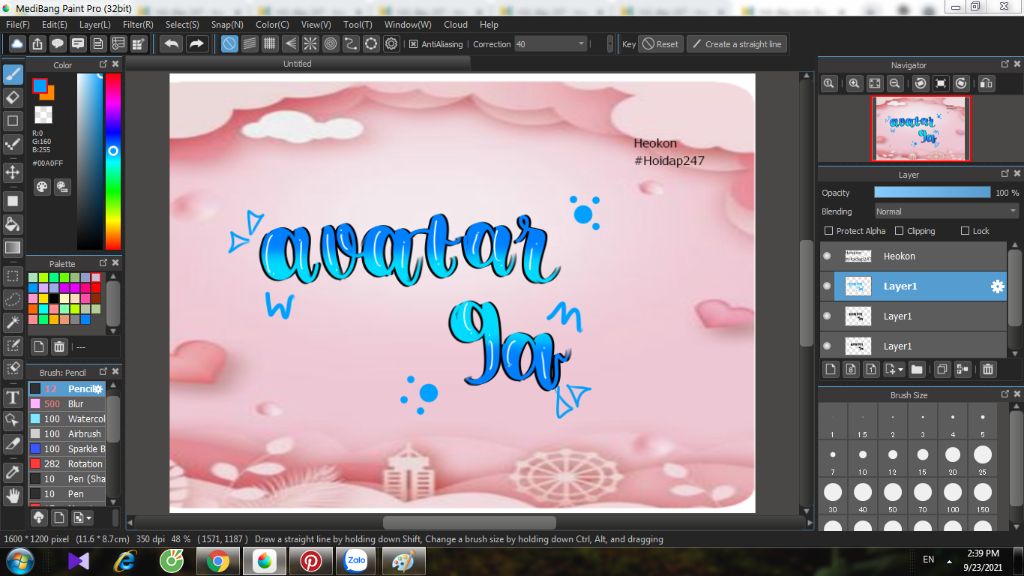Select the Rotation brush

click(x=67, y=464)
